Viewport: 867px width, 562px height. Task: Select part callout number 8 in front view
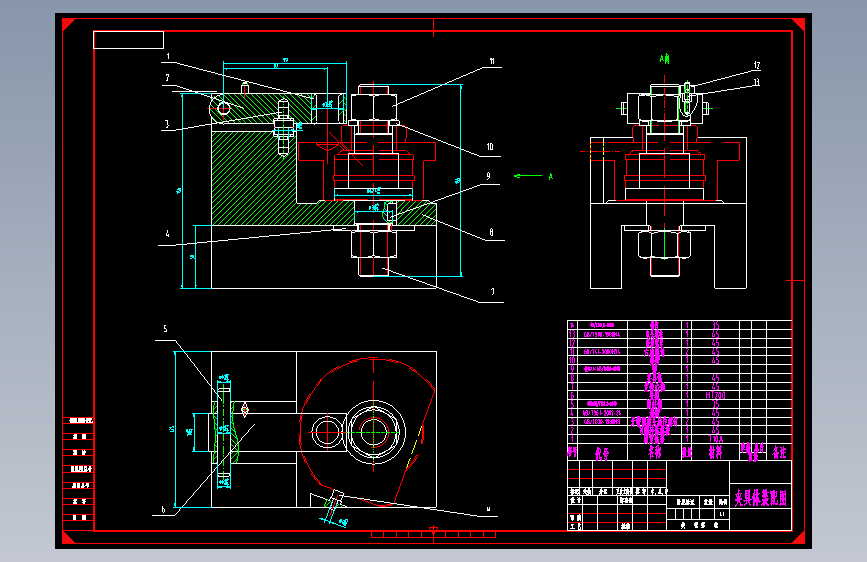click(x=491, y=232)
